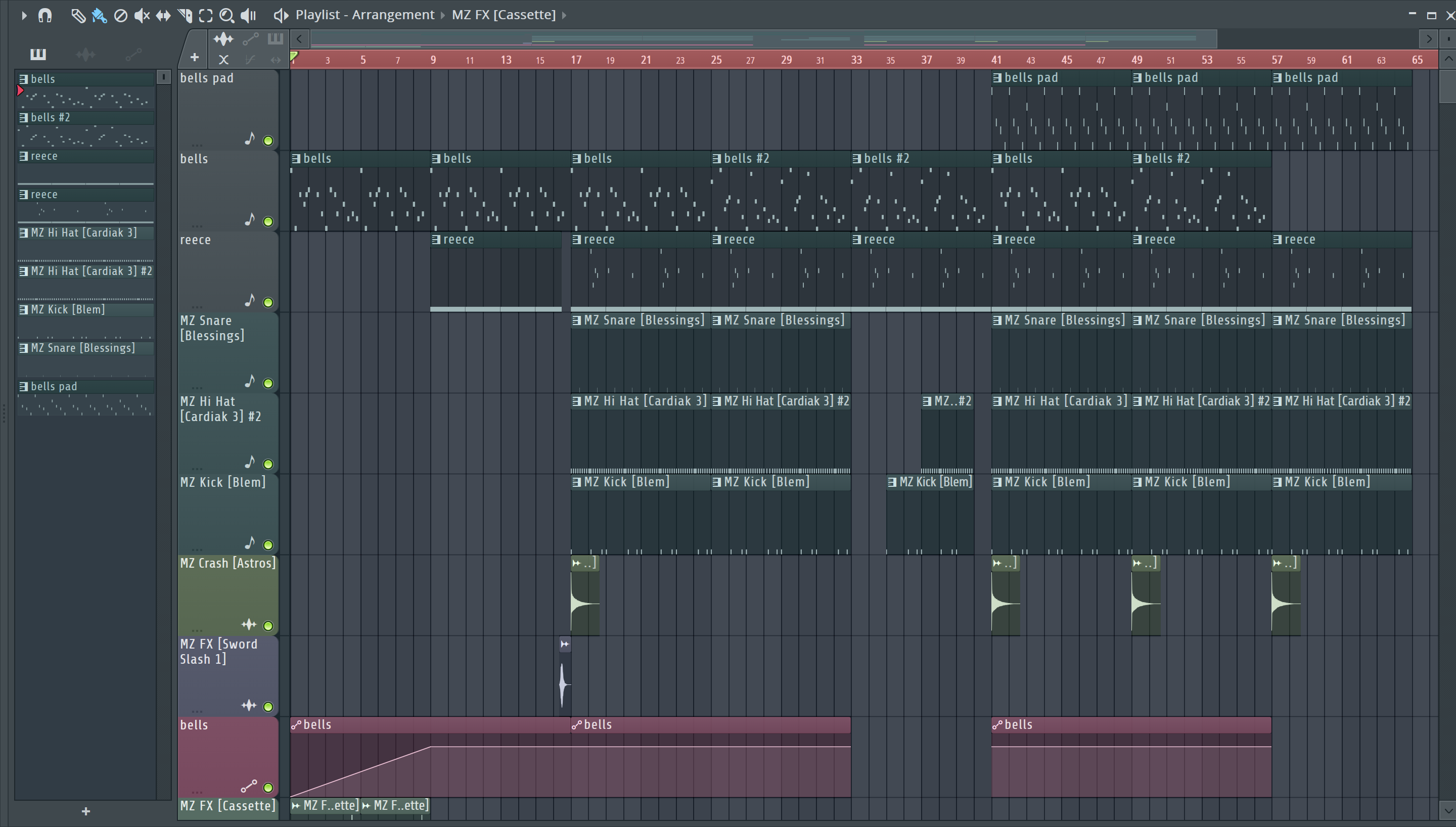Focus audio clips with waveform icon
The image size is (1456, 827).
click(223, 39)
